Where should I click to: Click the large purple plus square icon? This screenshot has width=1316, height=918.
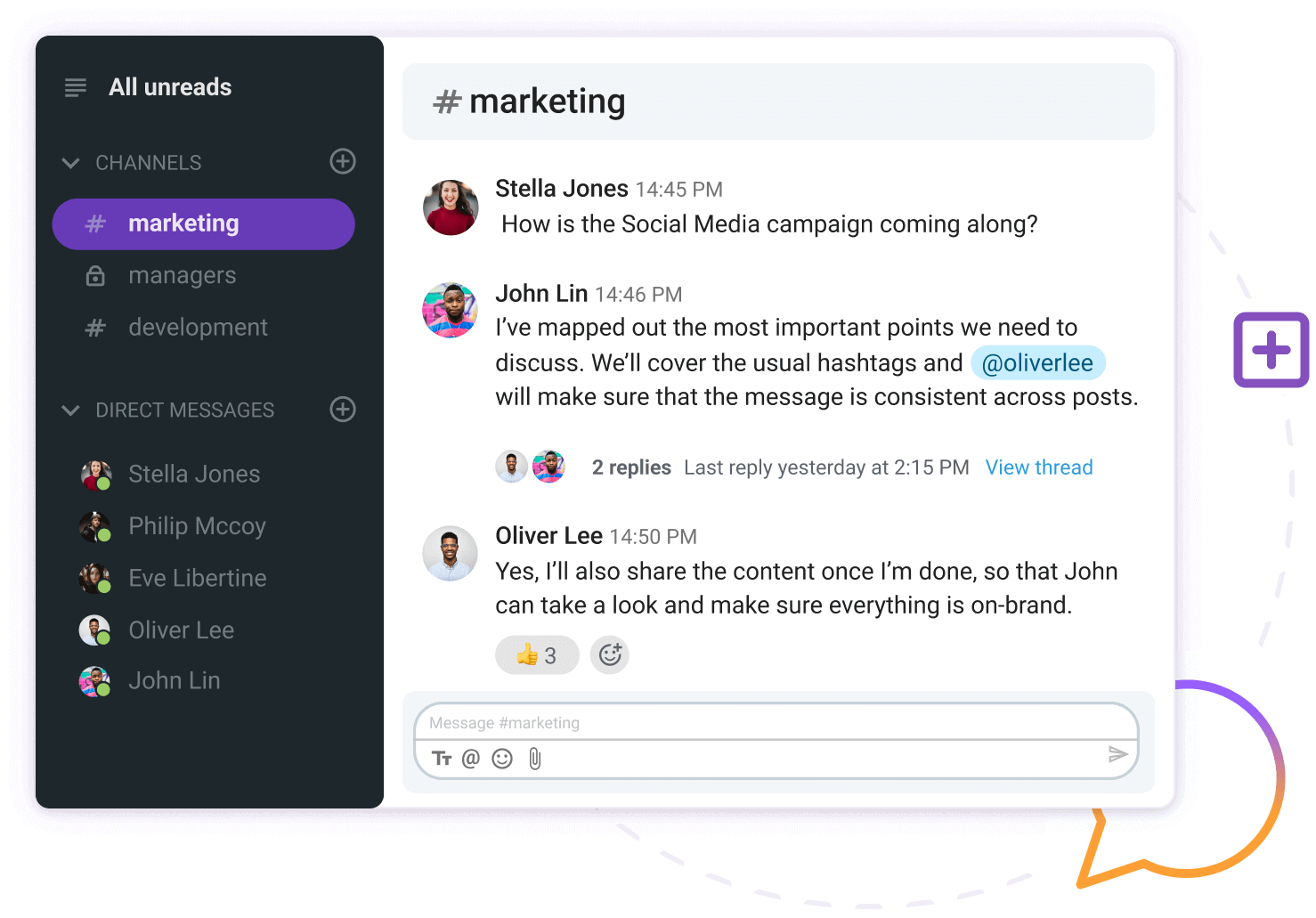(1271, 350)
